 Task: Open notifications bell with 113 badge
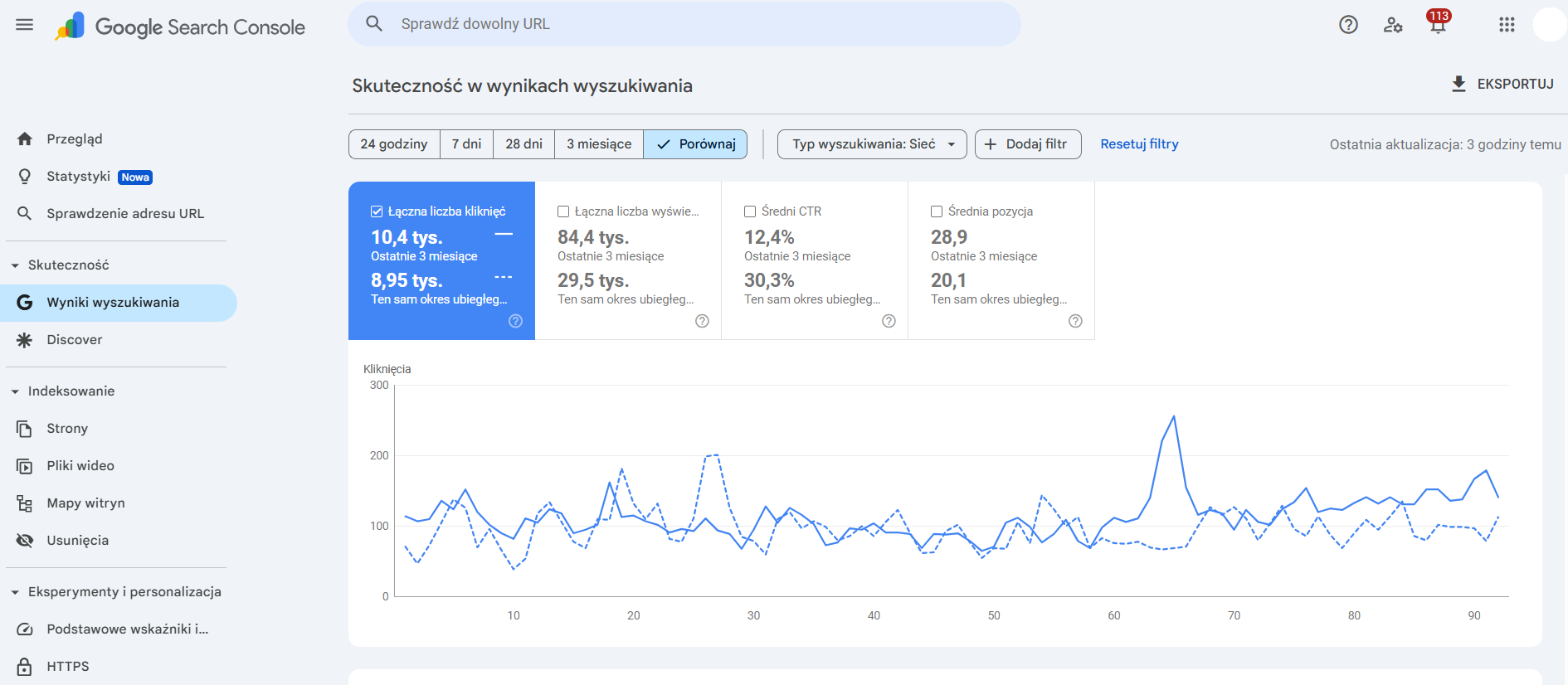click(1438, 25)
